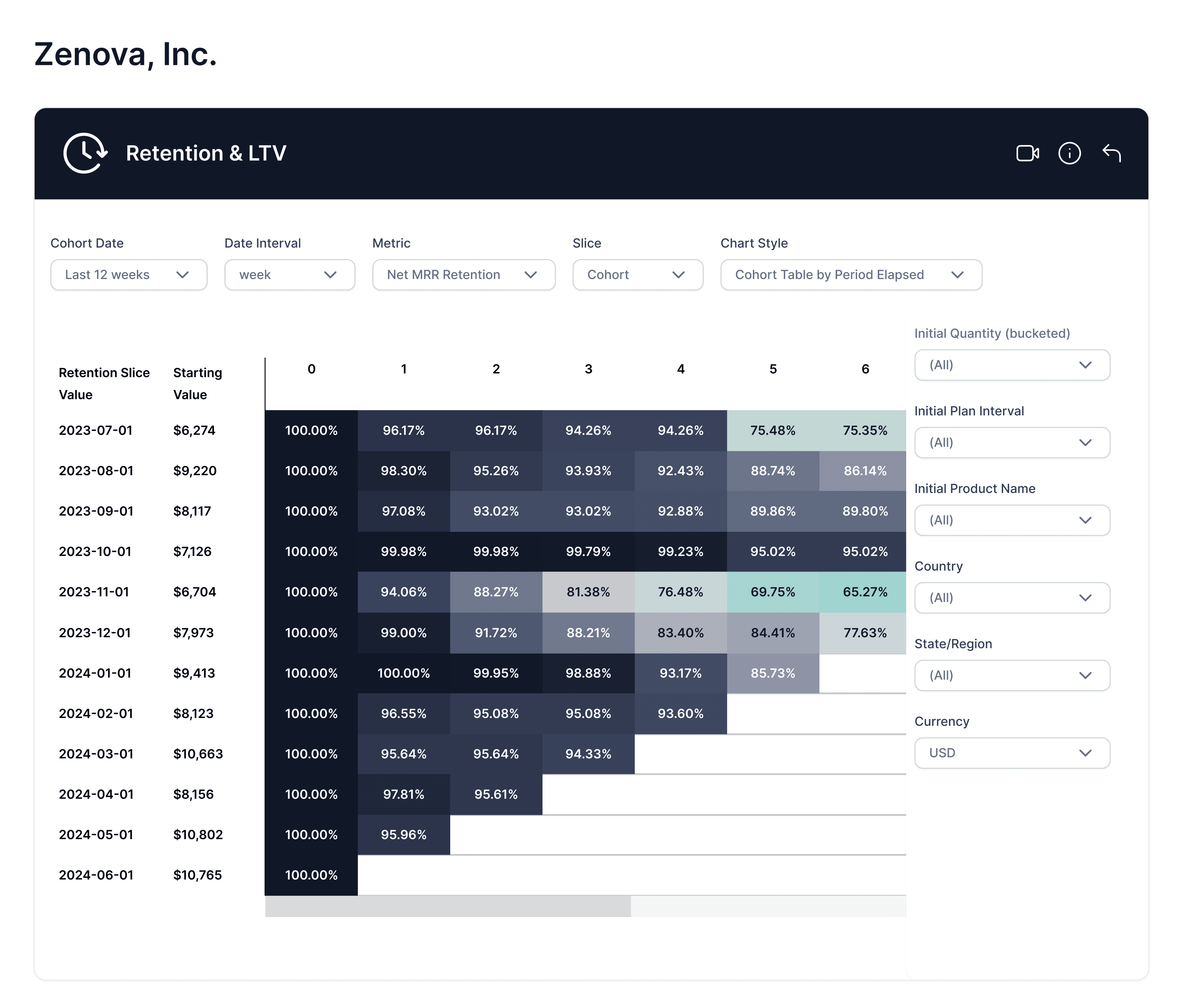
Task: Click the 65.27% cell in 2023-11-01 row
Action: (x=863, y=592)
